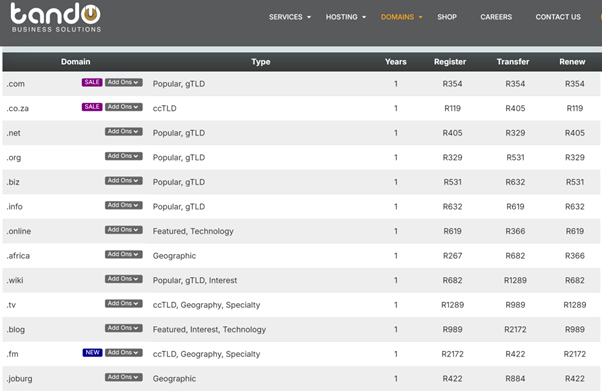Click the .africa register price R267
Viewport: 602px width, 392px height.
[x=452, y=256]
